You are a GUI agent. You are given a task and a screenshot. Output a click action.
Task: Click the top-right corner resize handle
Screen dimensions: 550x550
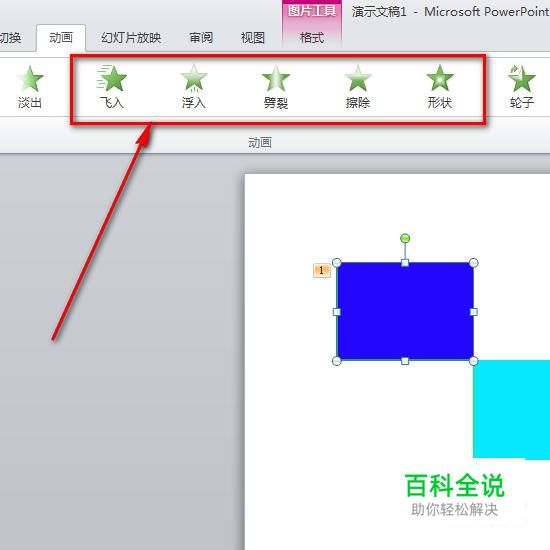click(474, 262)
